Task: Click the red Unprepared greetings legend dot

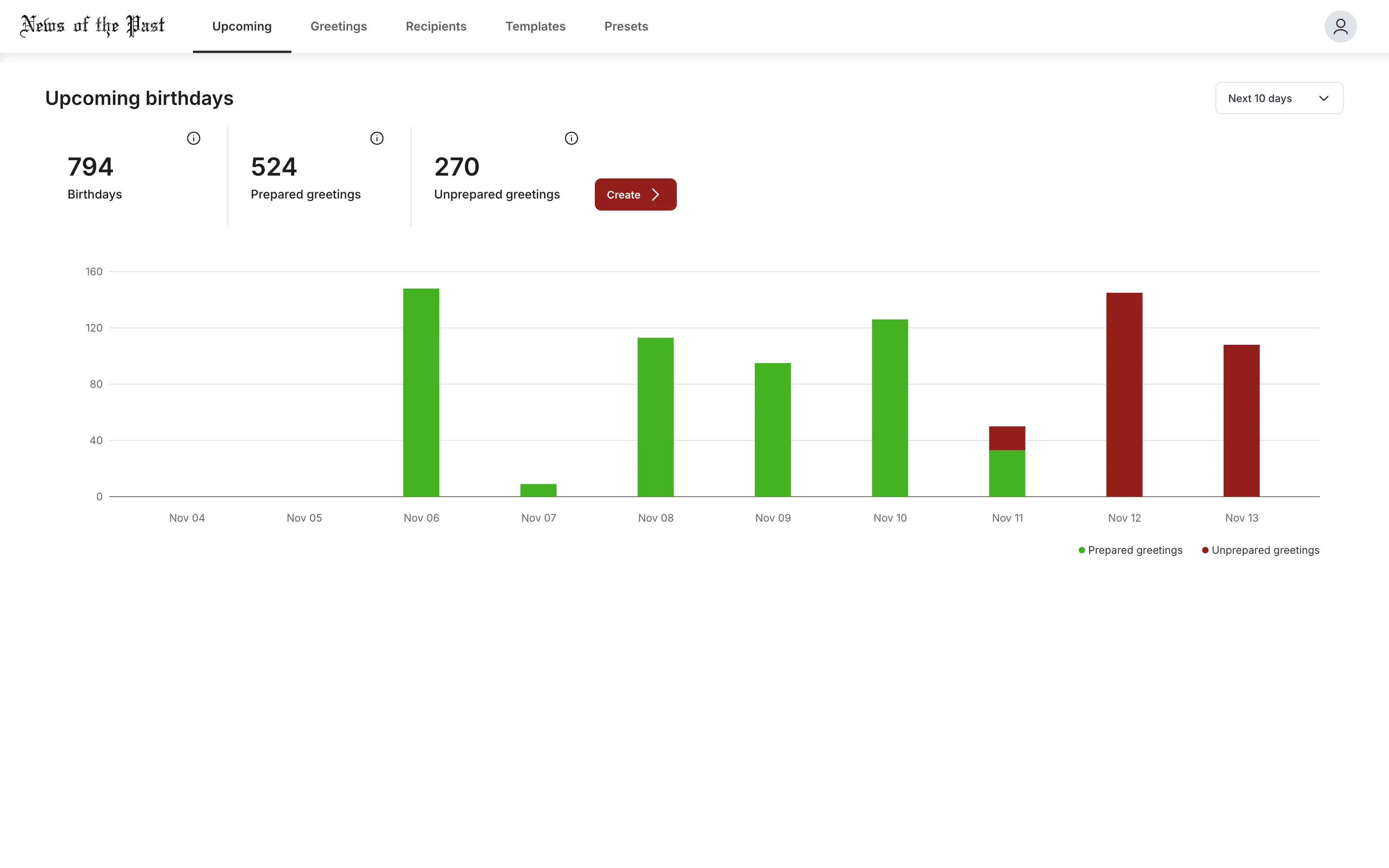Action: coord(1205,549)
